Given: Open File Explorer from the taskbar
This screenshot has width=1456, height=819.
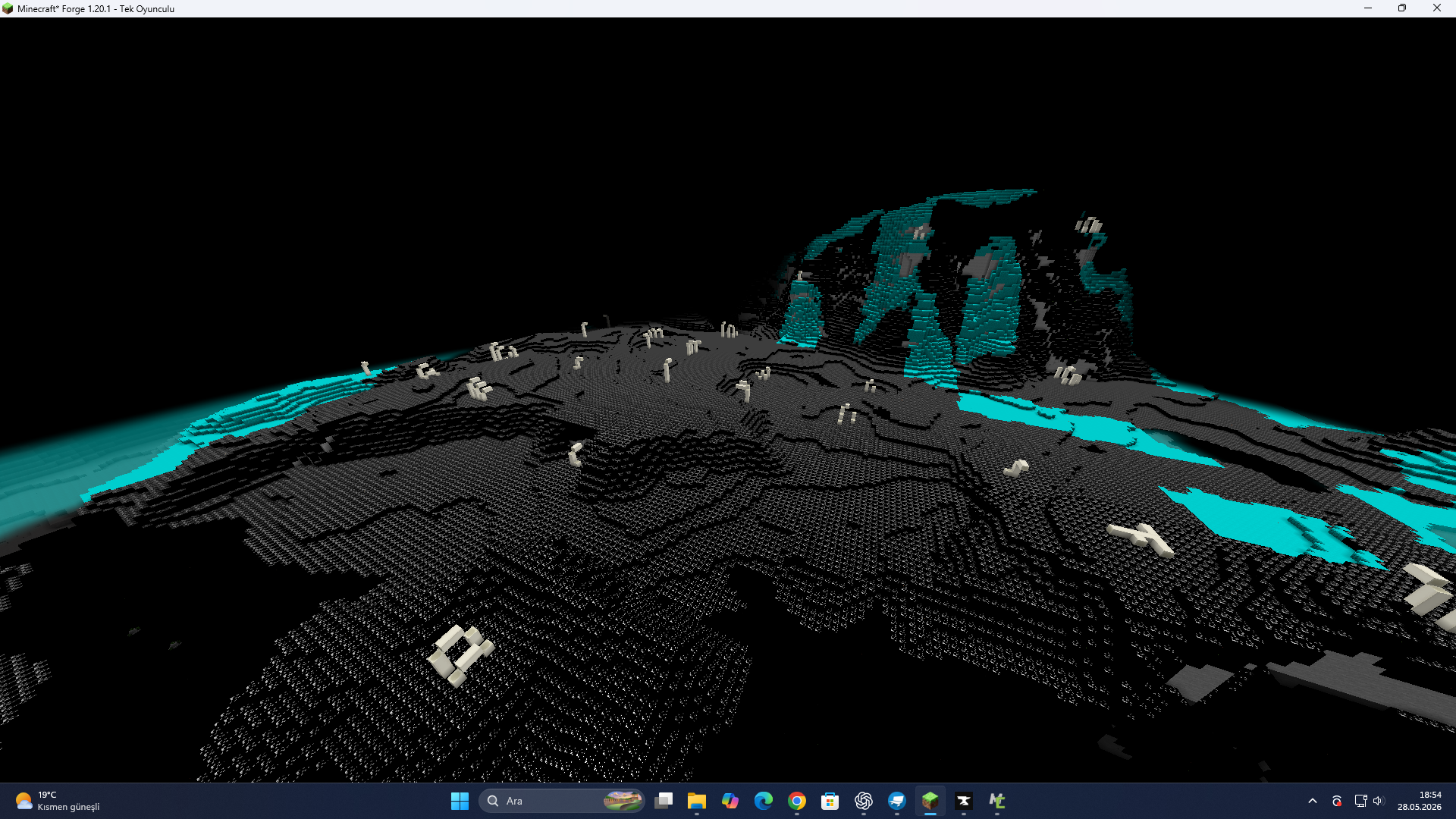Looking at the screenshot, I should 697,801.
